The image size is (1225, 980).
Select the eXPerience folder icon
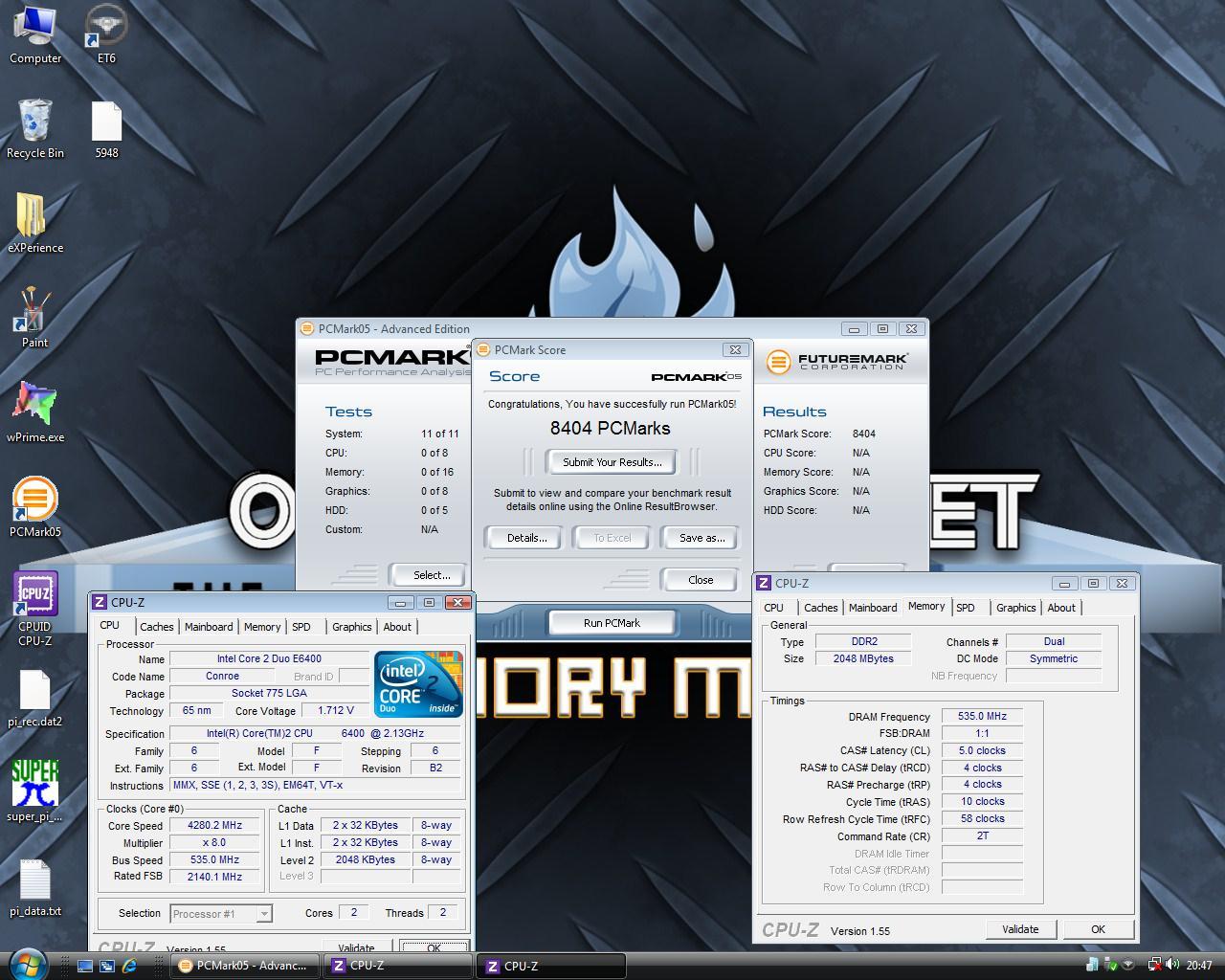(34, 224)
